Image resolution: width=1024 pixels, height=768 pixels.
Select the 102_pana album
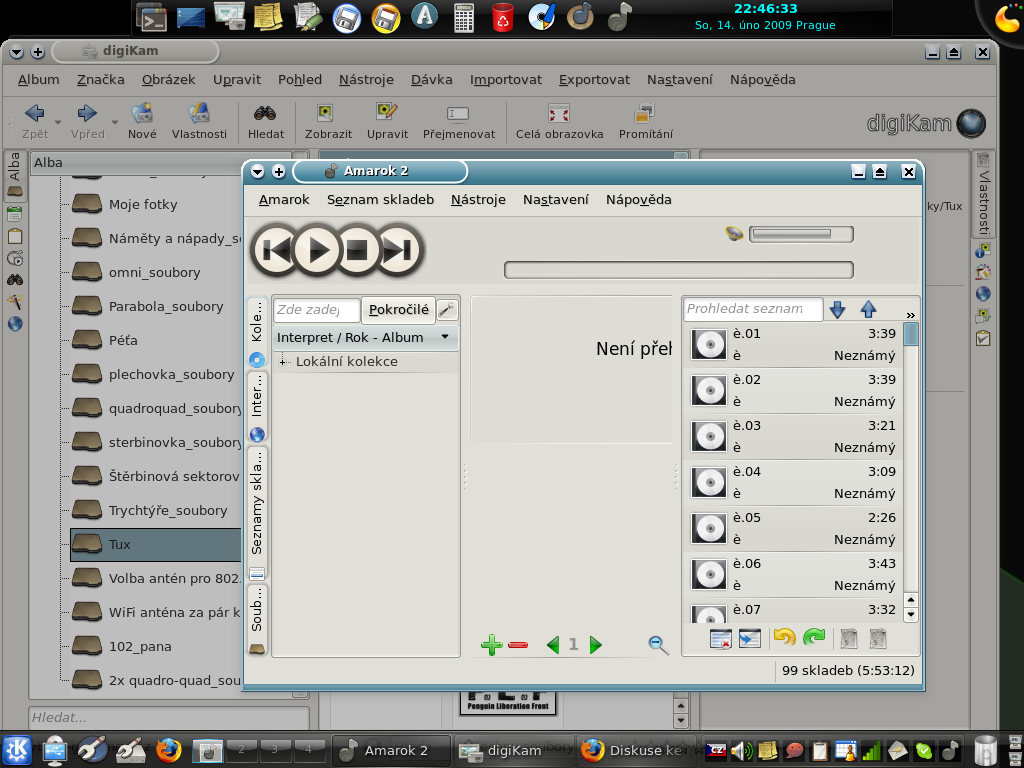pyautogui.click(x=140, y=647)
